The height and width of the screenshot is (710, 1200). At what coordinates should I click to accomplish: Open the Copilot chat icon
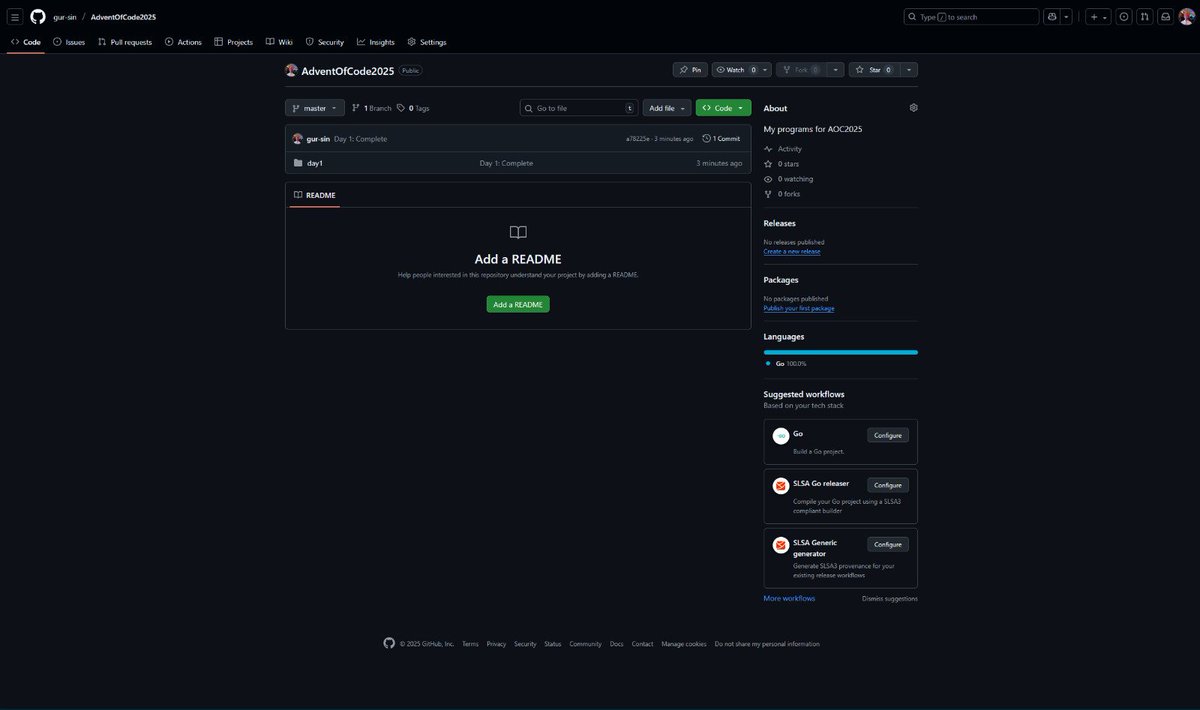(x=1052, y=17)
